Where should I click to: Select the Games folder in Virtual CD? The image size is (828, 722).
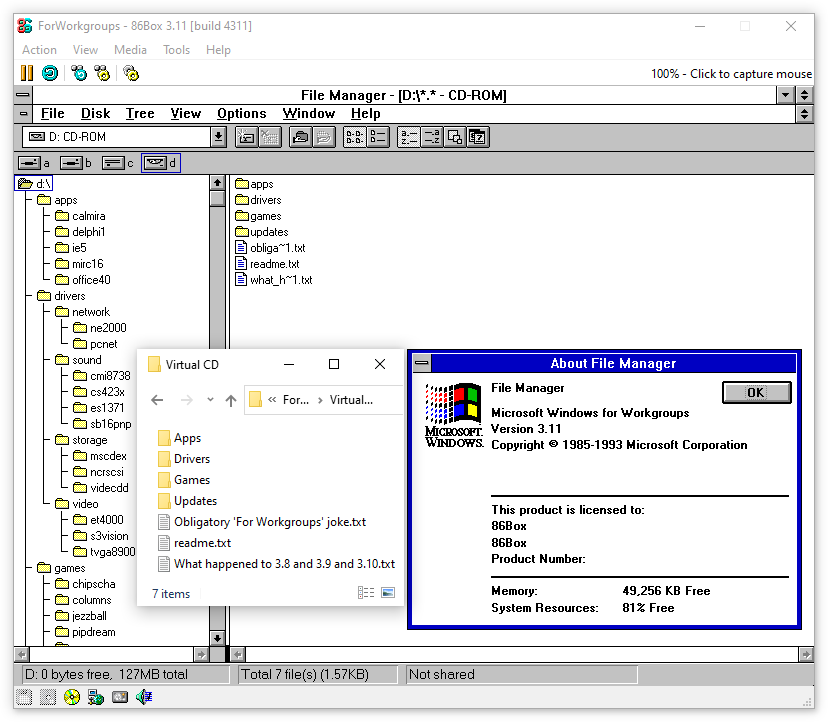(184, 480)
